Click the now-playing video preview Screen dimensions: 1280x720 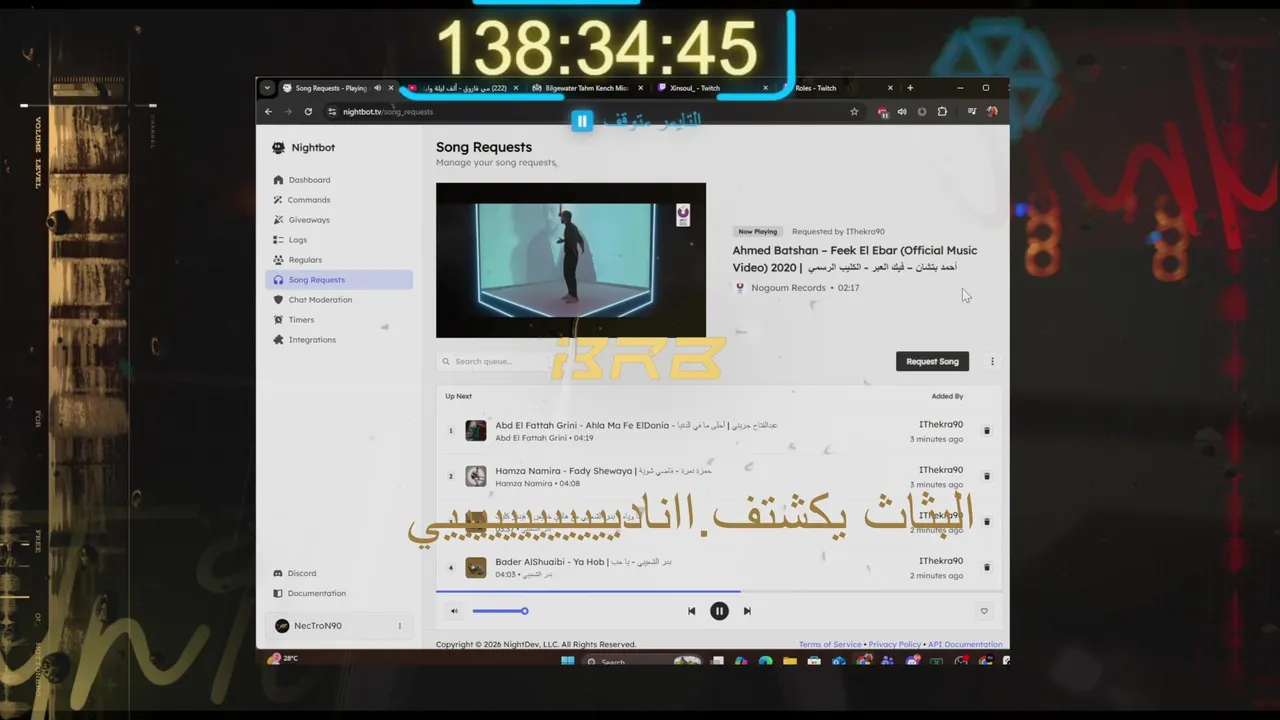pyautogui.click(x=571, y=260)
